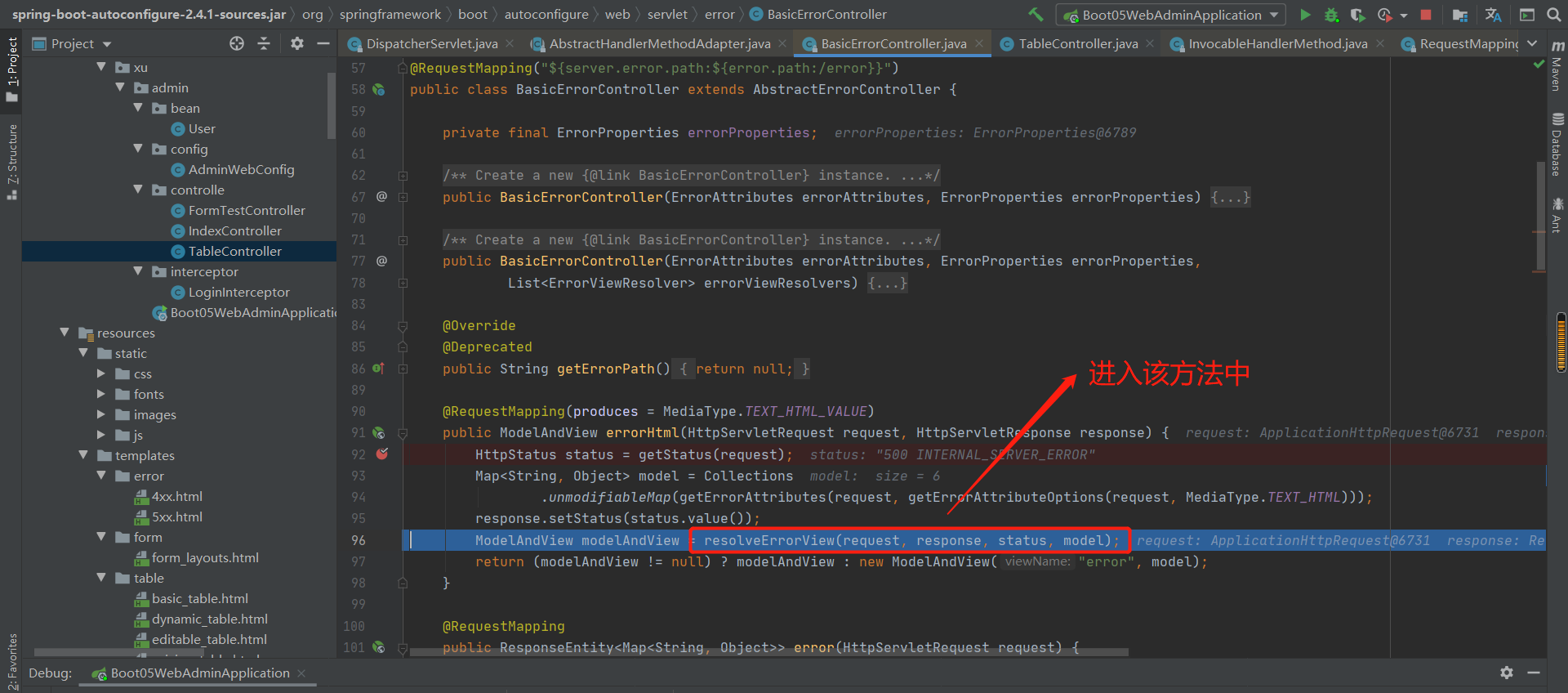
Task: Toggle the 1: Project tool window button
Action: pyautogui.click(x=11, y=69)
